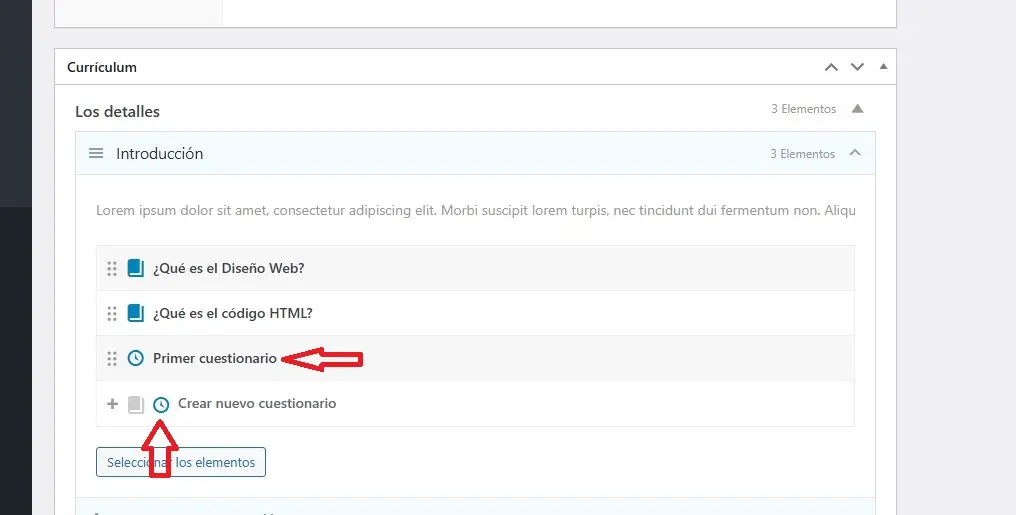Screen dimensions: 1016x515
Task: Grab the Introducción section hamburger handle
Action: tap(96, 154)
